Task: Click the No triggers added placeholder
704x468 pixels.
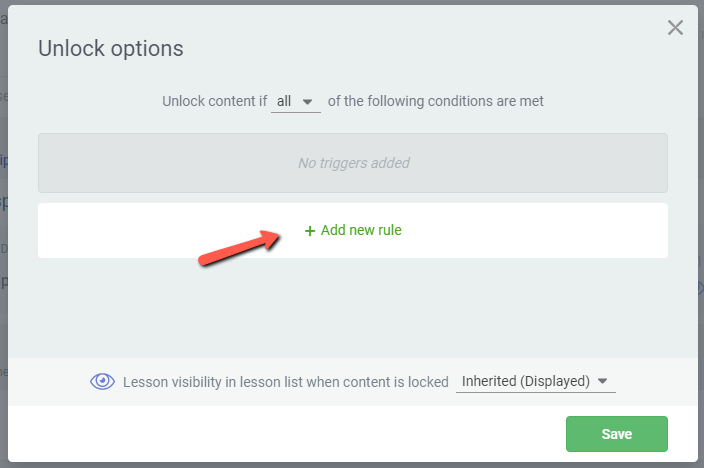Action: point(353,163)
